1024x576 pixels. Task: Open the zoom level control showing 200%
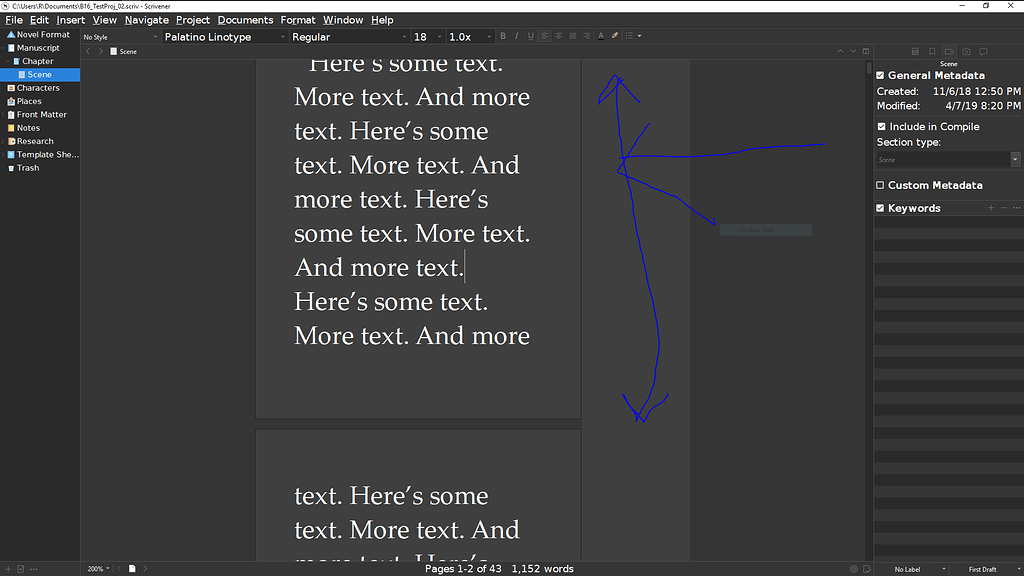[96, 568]
